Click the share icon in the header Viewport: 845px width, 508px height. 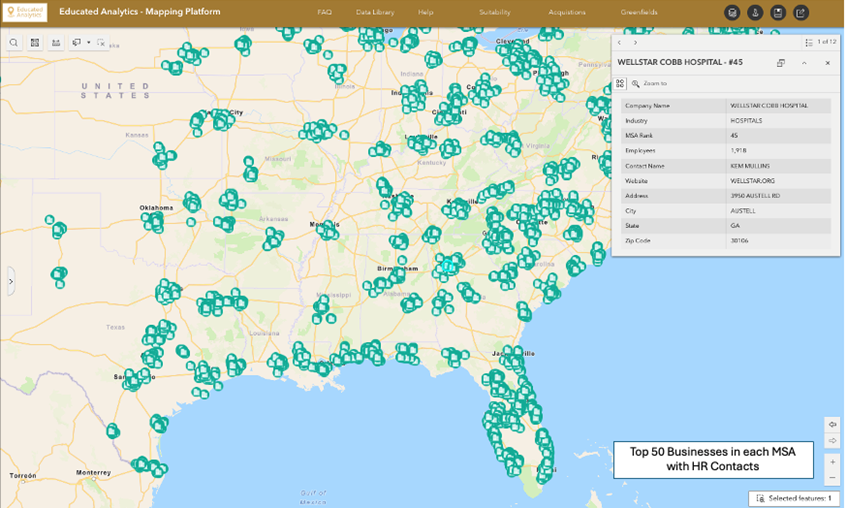802,13
